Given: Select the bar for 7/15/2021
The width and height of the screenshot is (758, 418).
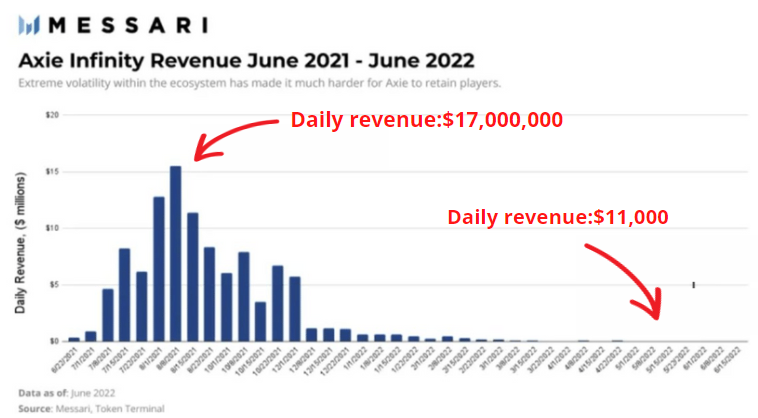Looking at the screenshot, I should click(124, 295).
